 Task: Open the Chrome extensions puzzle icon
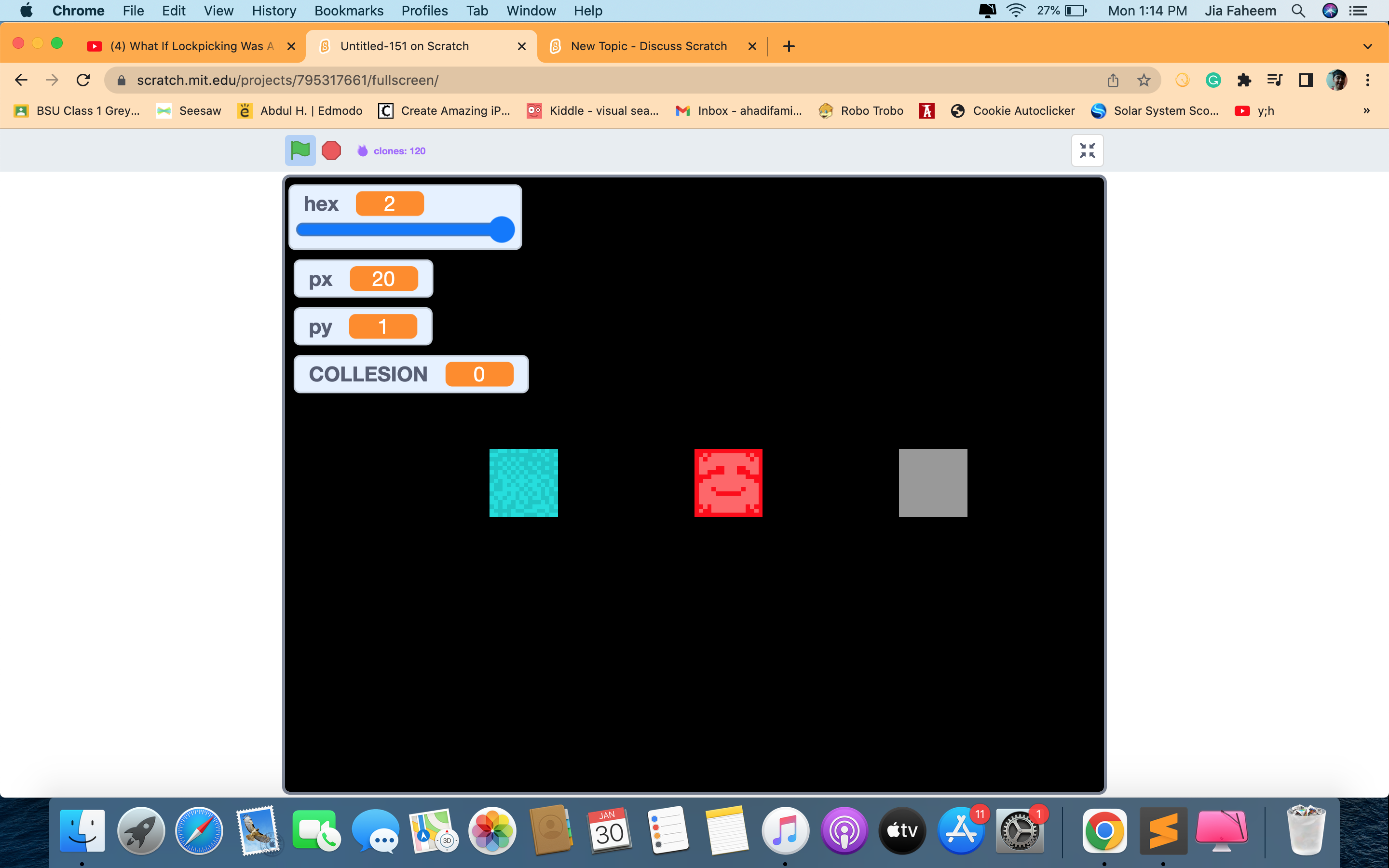point(1244,80)
